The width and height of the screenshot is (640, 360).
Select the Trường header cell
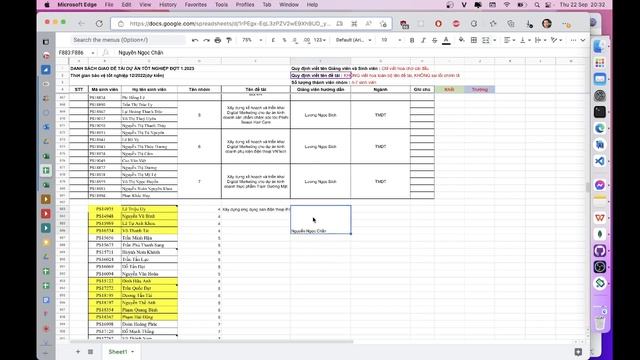480,89
